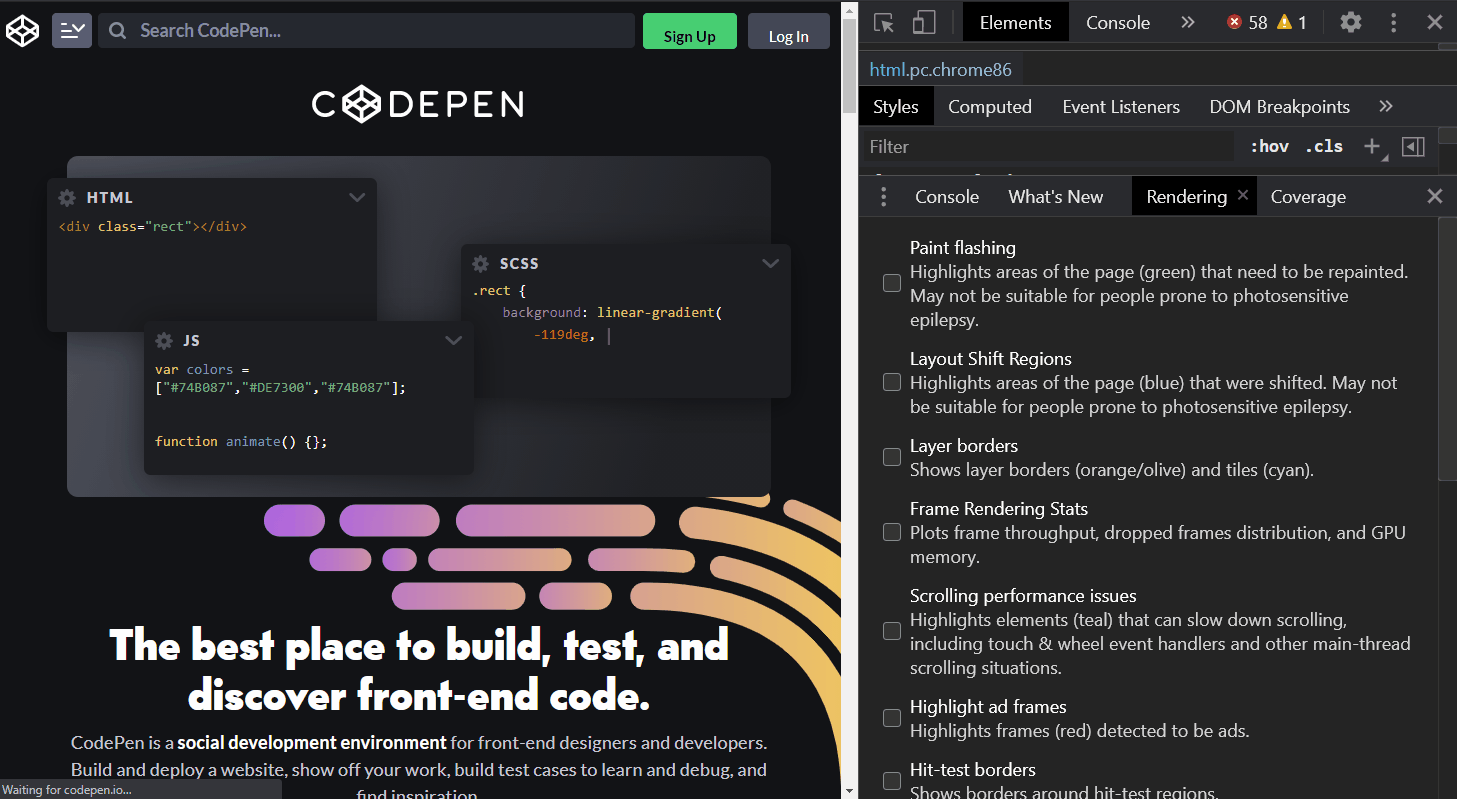Activate the DevTools inspect element picker

(x=883, y=22)
